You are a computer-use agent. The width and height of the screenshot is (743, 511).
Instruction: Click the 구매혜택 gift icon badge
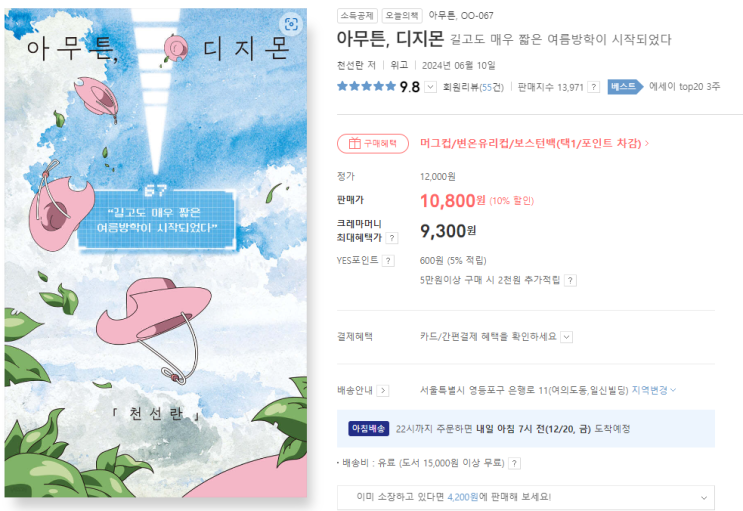click(373, 144)
